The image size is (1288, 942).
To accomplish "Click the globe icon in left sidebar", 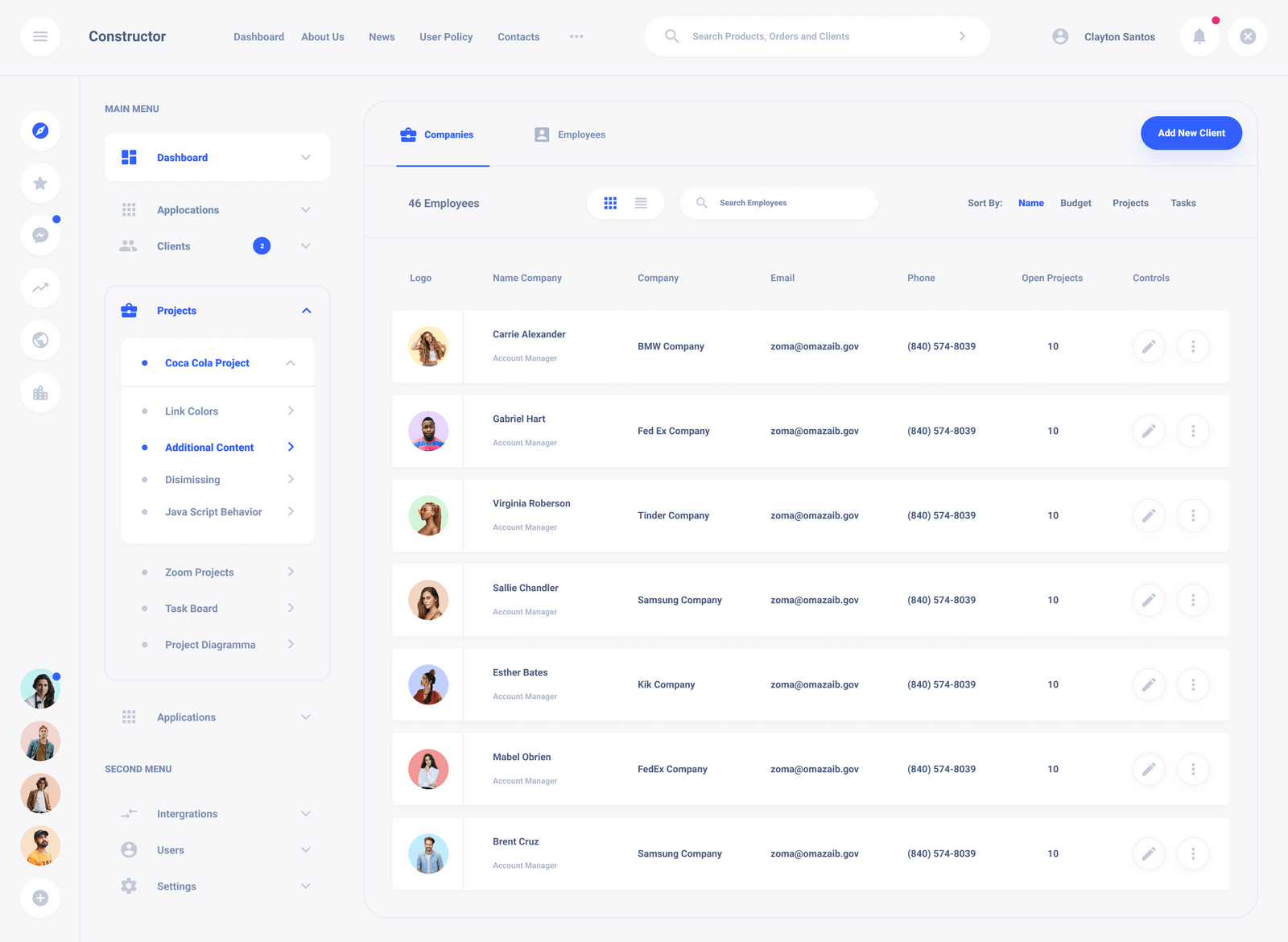I will click(40, 340).
